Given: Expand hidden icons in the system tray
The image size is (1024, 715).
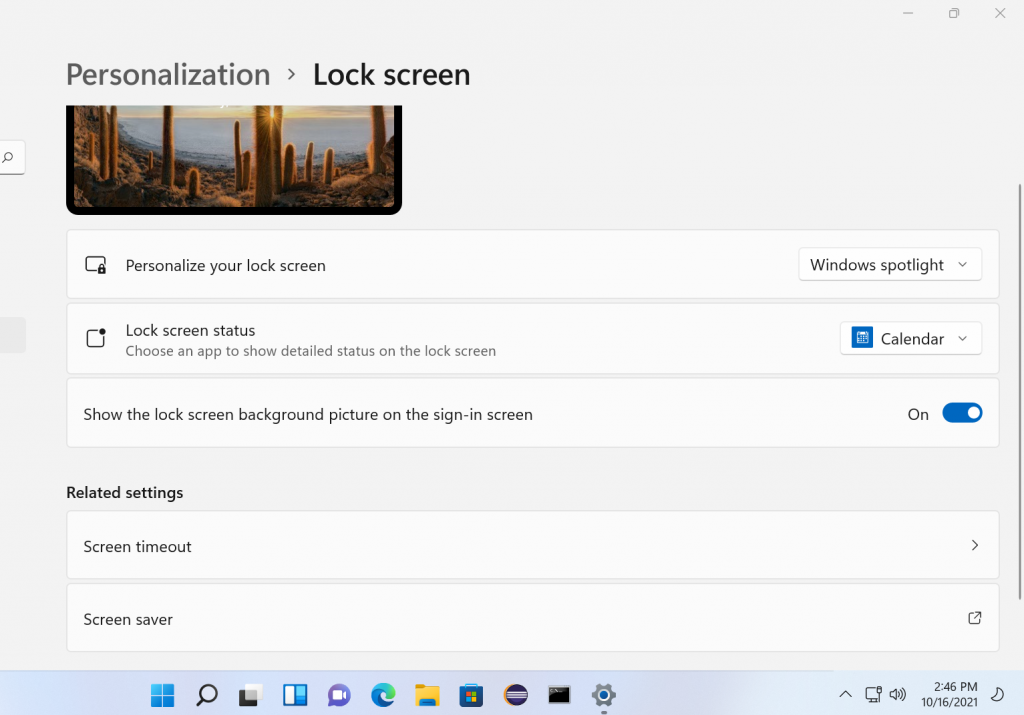Looking at the screenshot, I should pyautogui.click(x=846, y=694).
